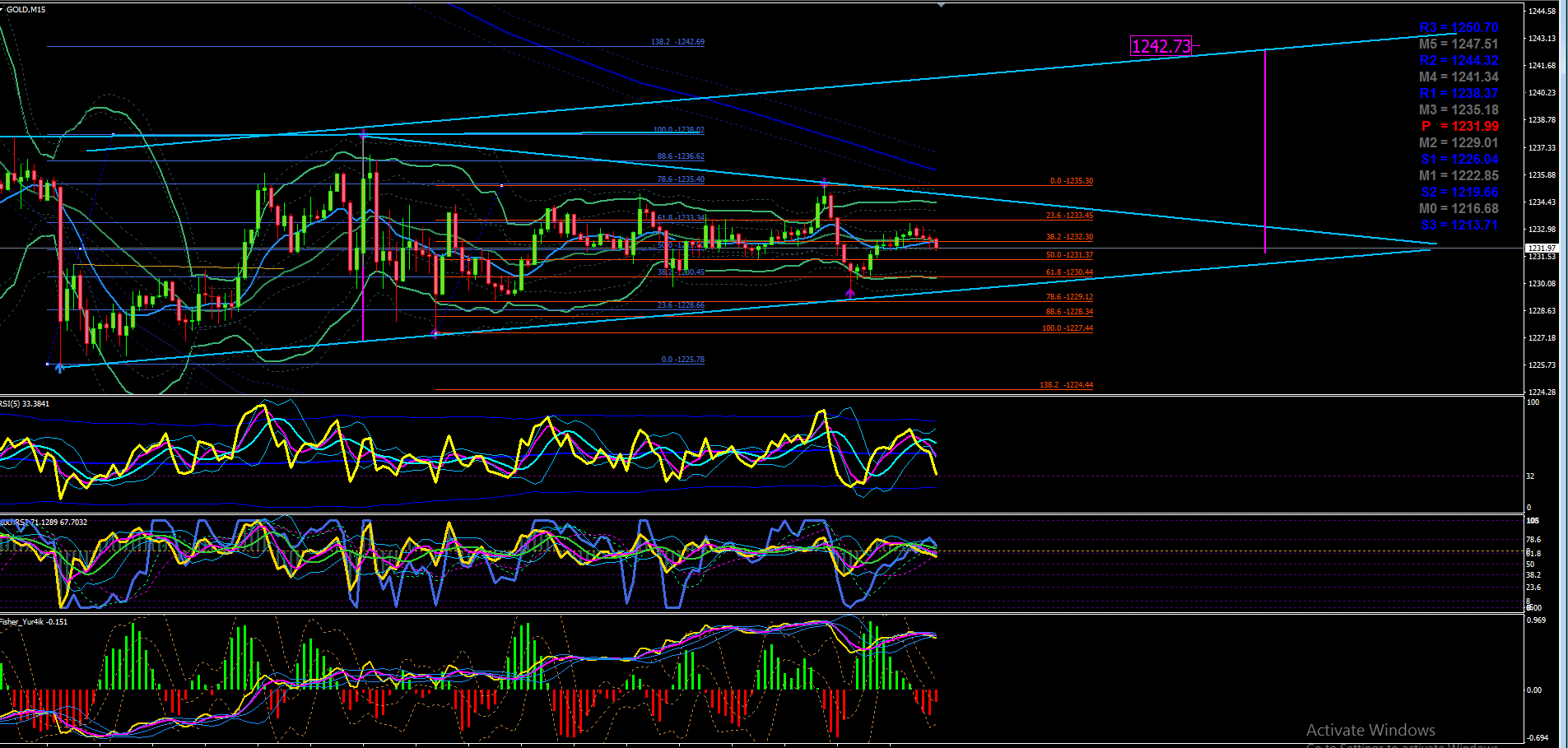Click blue Fibonacci label 23.6 -1228.66
This screenshot has height=748, width=1568.
[681, 305]
